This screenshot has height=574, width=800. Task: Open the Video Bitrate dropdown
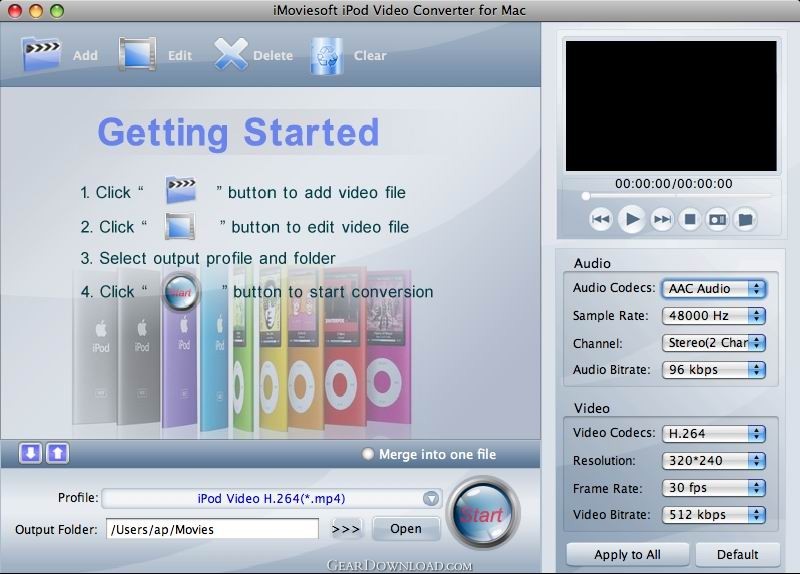714,515
